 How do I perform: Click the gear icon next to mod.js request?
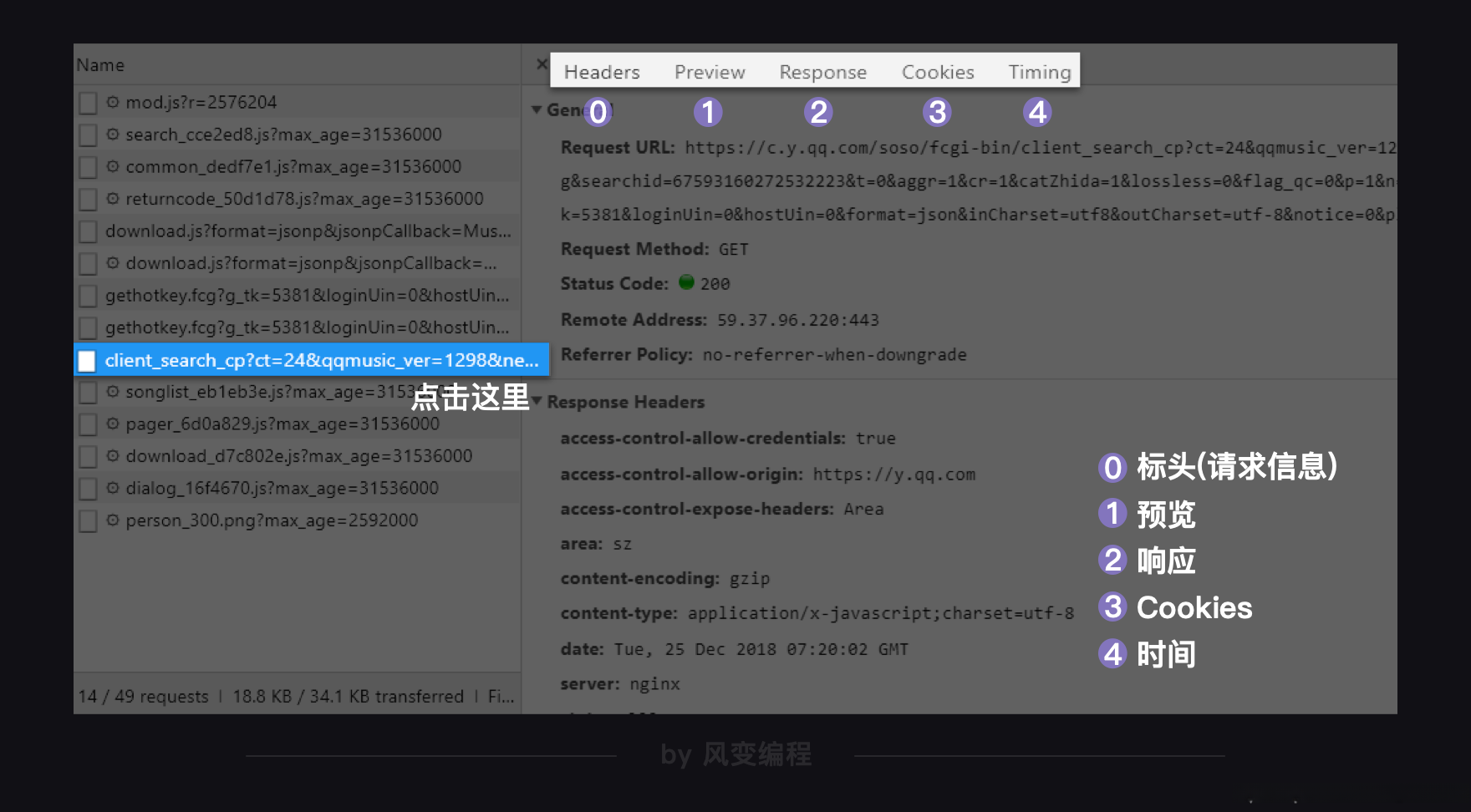113,102
